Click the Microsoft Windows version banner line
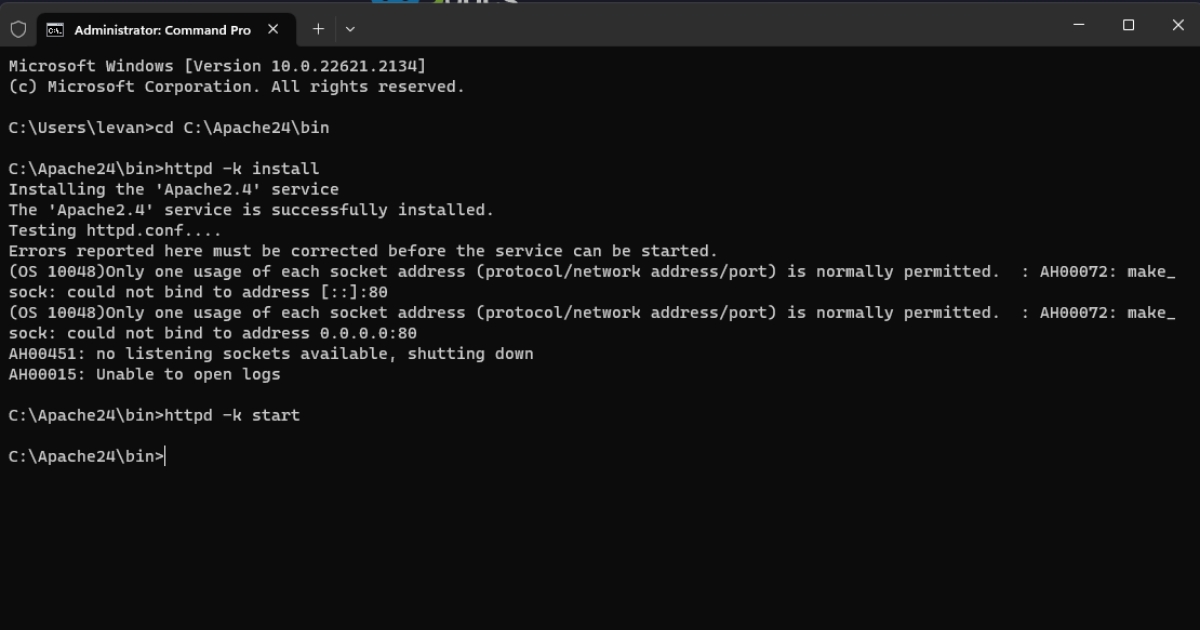This screenshot has width=1200, height=630. (216, 65)
